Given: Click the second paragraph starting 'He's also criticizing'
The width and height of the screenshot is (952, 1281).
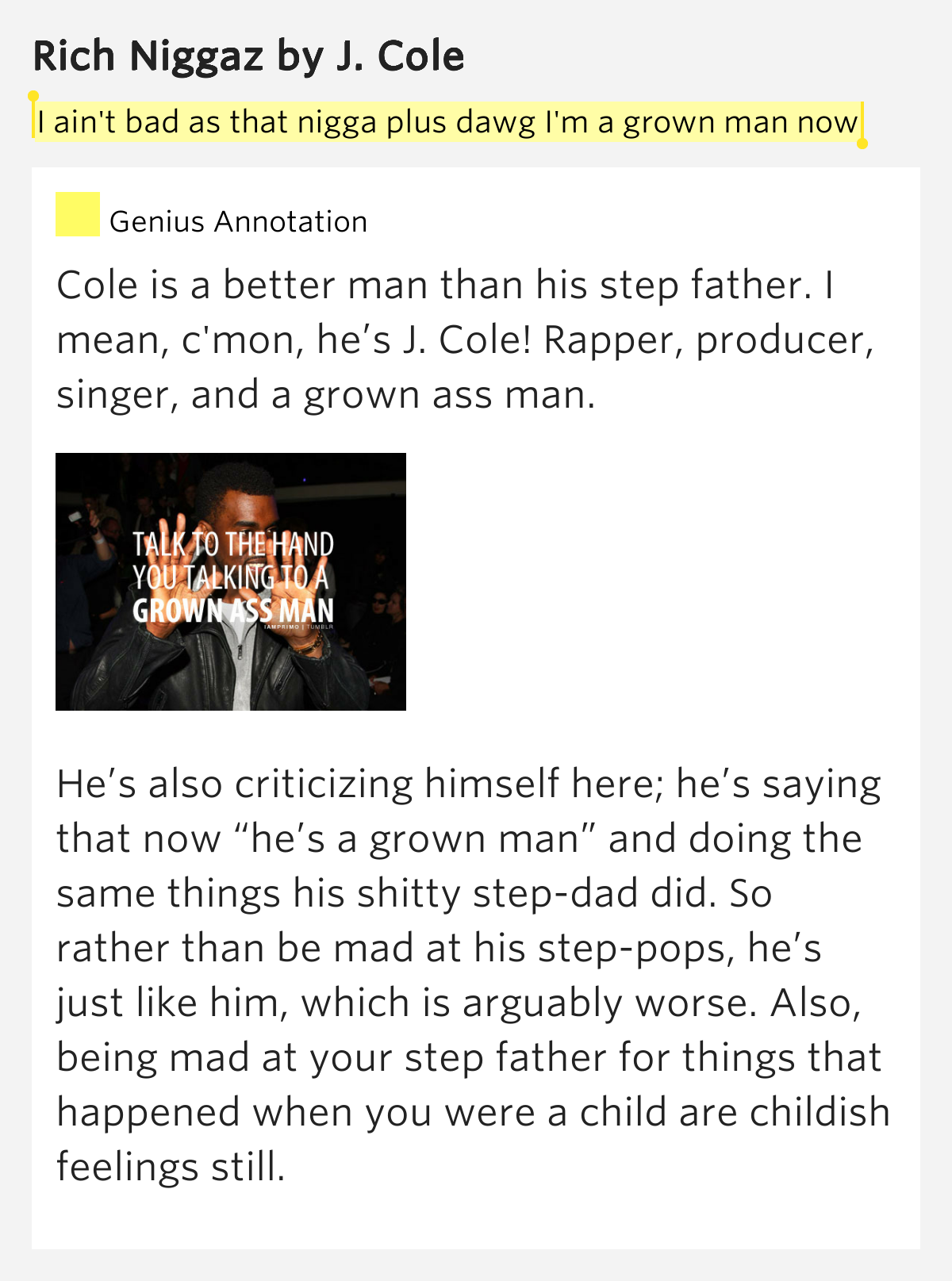Looking at the screenshot, I should (x=473, y=975).
